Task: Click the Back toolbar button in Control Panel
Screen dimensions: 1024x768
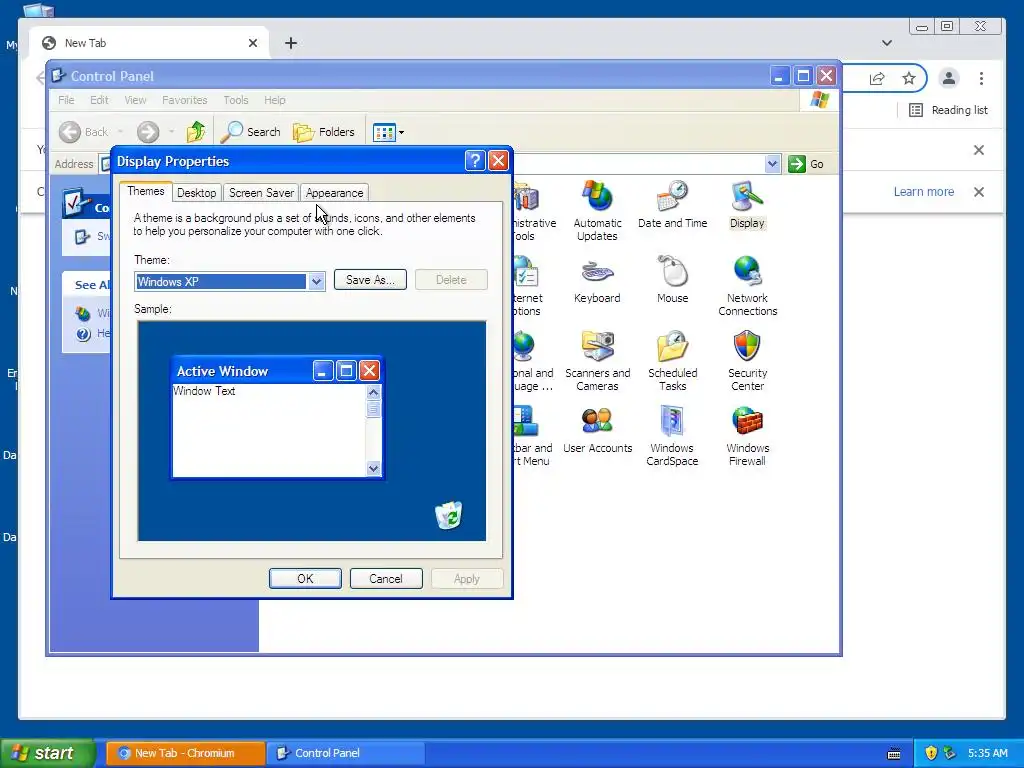Action: coord(84,132)
